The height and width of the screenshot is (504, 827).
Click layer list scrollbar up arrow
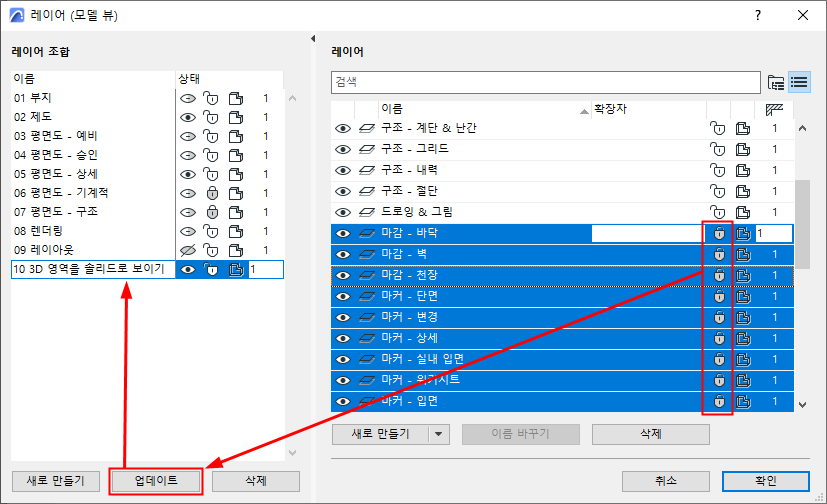803,128
